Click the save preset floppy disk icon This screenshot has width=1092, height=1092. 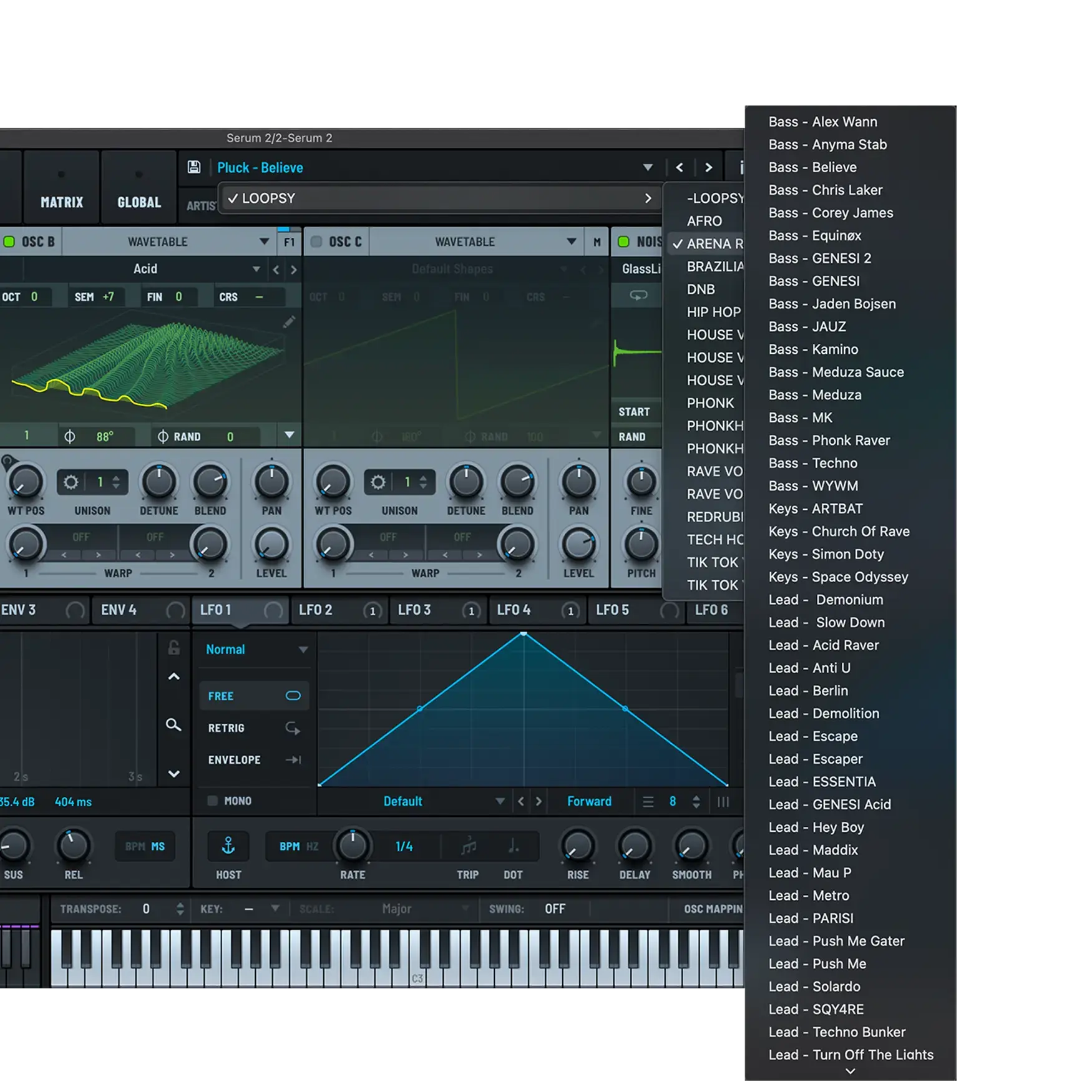(x=194, y=167)
